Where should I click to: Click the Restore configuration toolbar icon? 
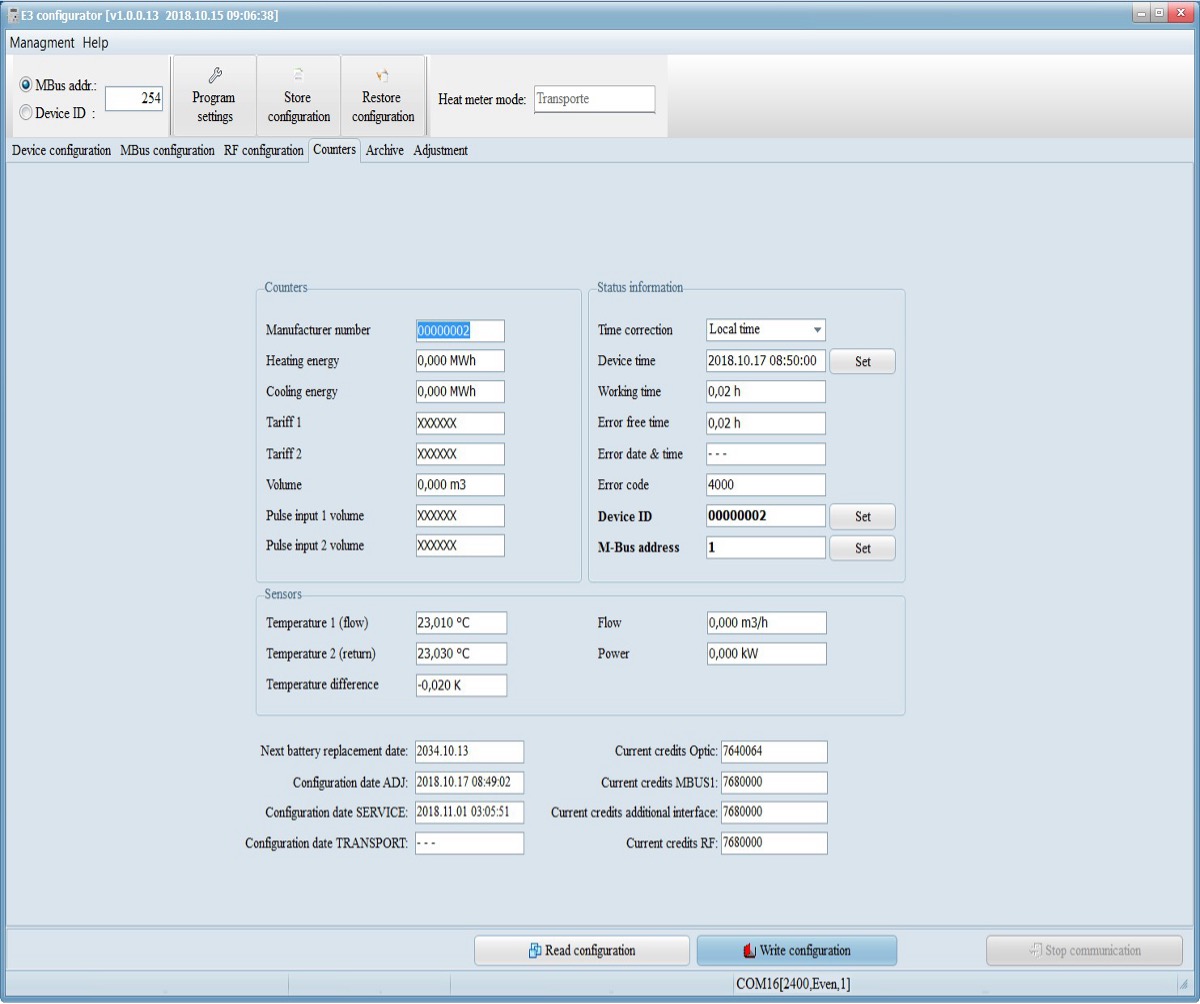382,76
